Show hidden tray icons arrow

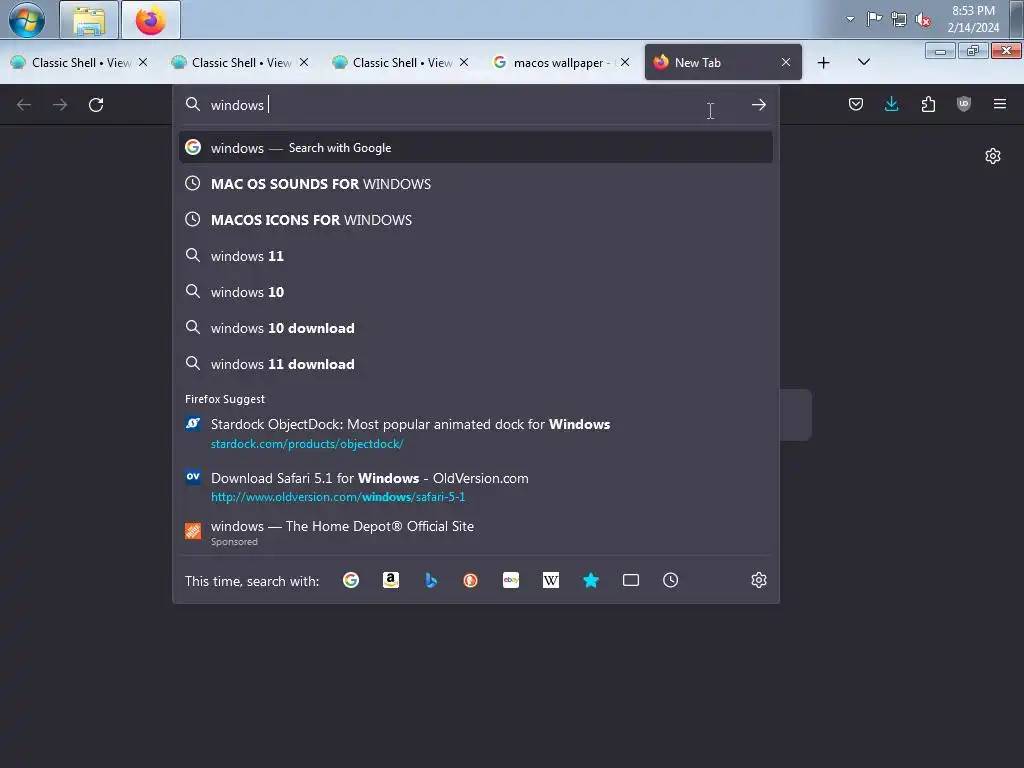(x=850, y=19)
